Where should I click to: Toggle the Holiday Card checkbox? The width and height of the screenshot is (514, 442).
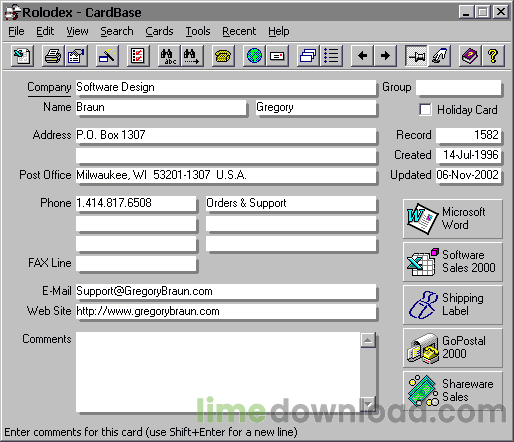click(425, 109)
